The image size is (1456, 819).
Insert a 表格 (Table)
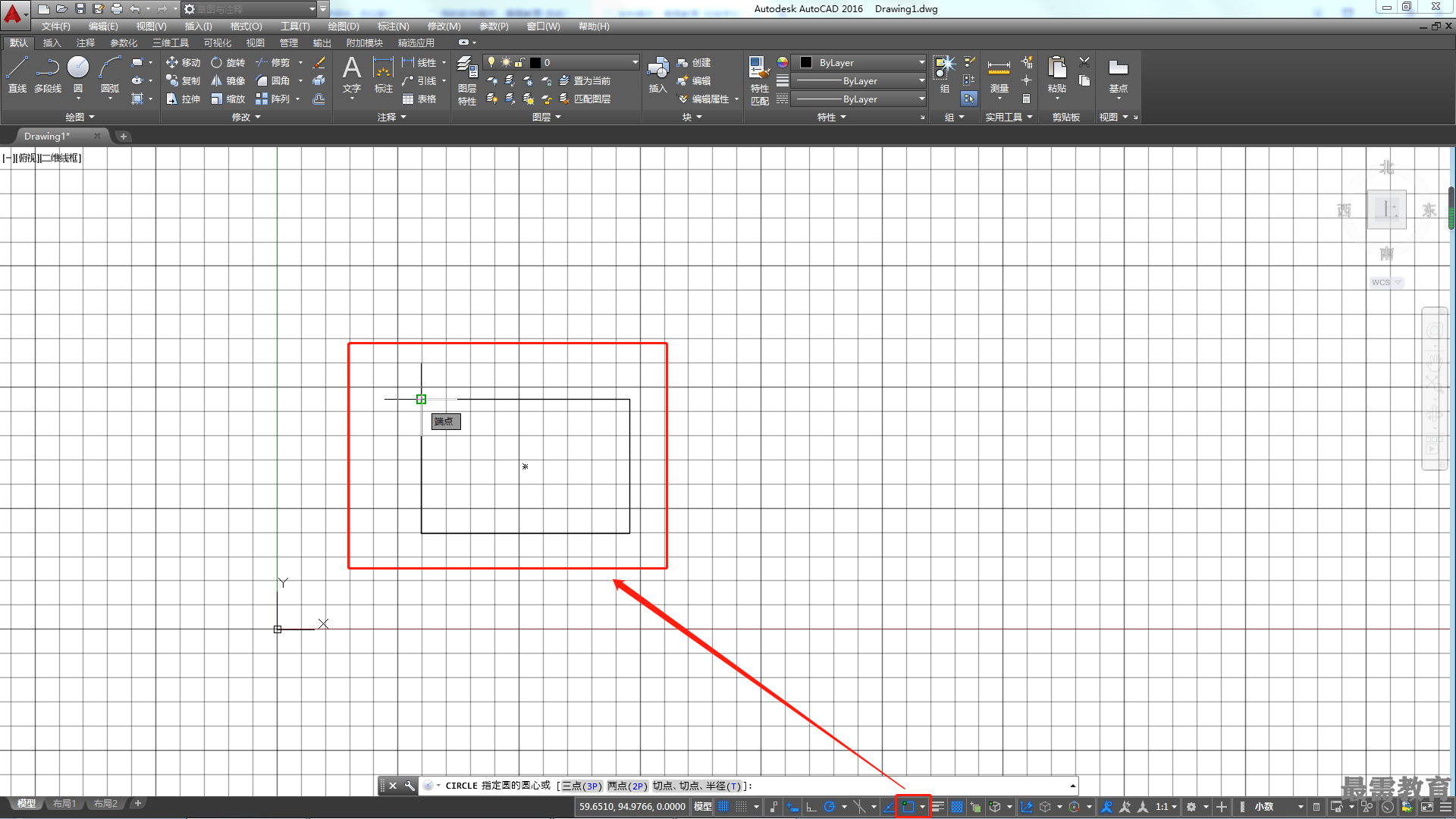point(419,99)
